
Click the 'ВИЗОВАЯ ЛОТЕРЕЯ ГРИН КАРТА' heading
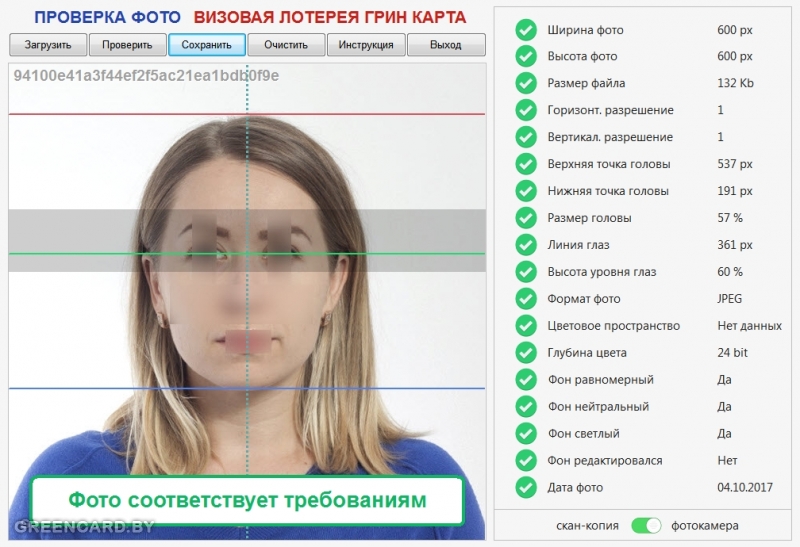click(x=330, y=17)
